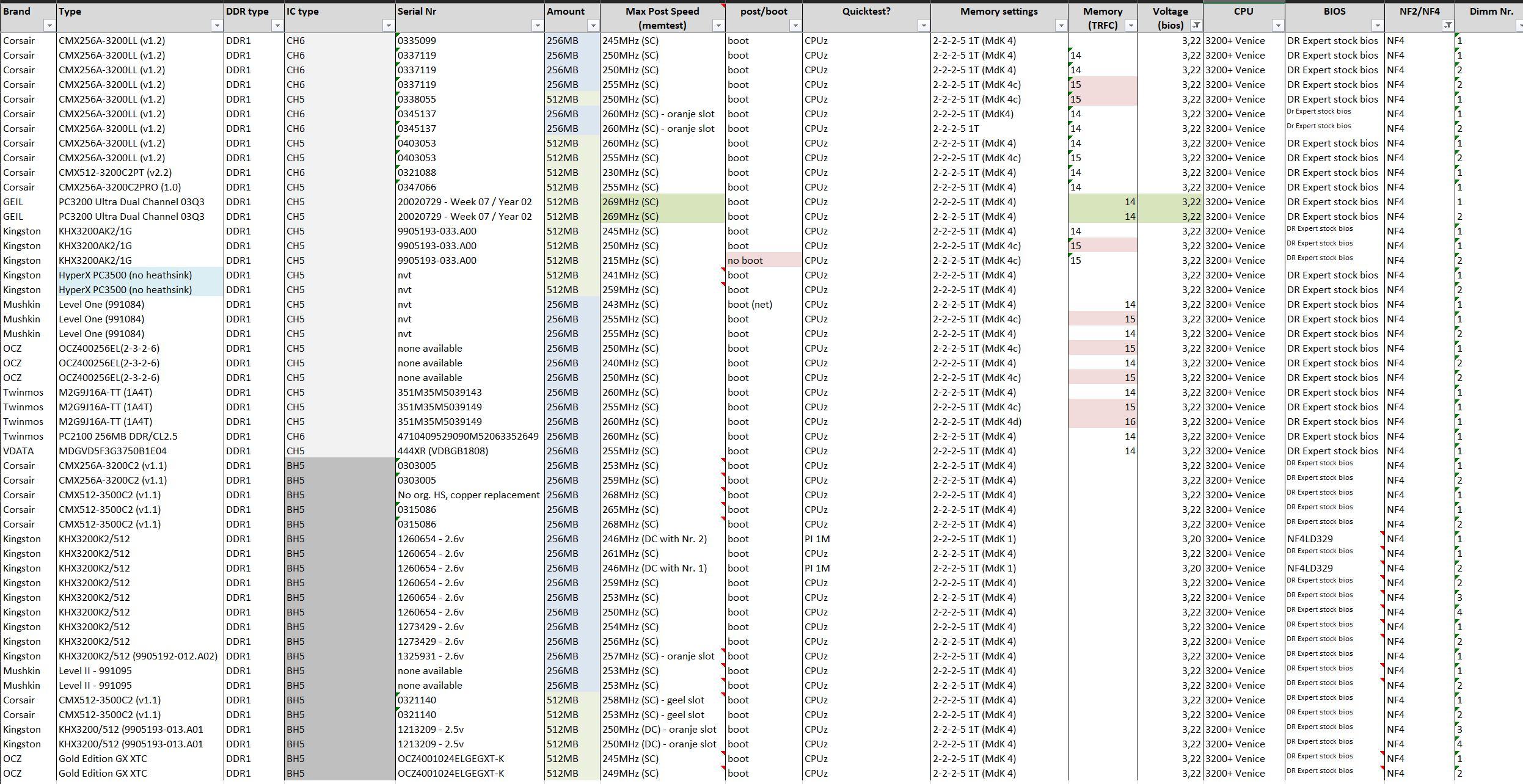Screen dimensions: 1523x784
Task: Select the '230MHz (SC)' speed cell
Action: (663, 172)
